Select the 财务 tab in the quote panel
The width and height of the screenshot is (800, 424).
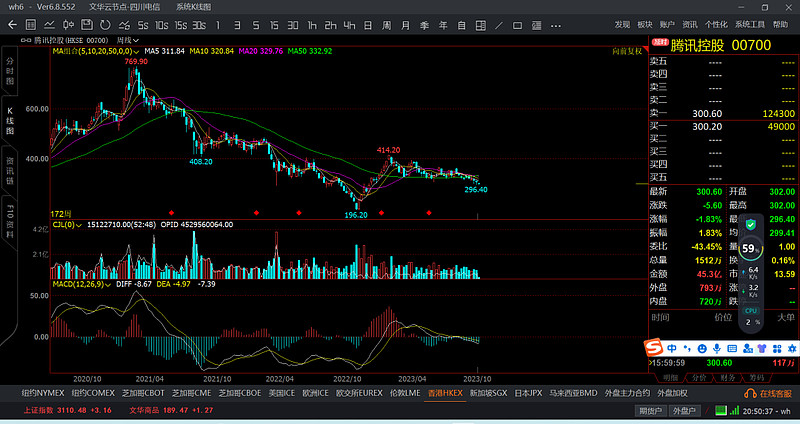728,378
